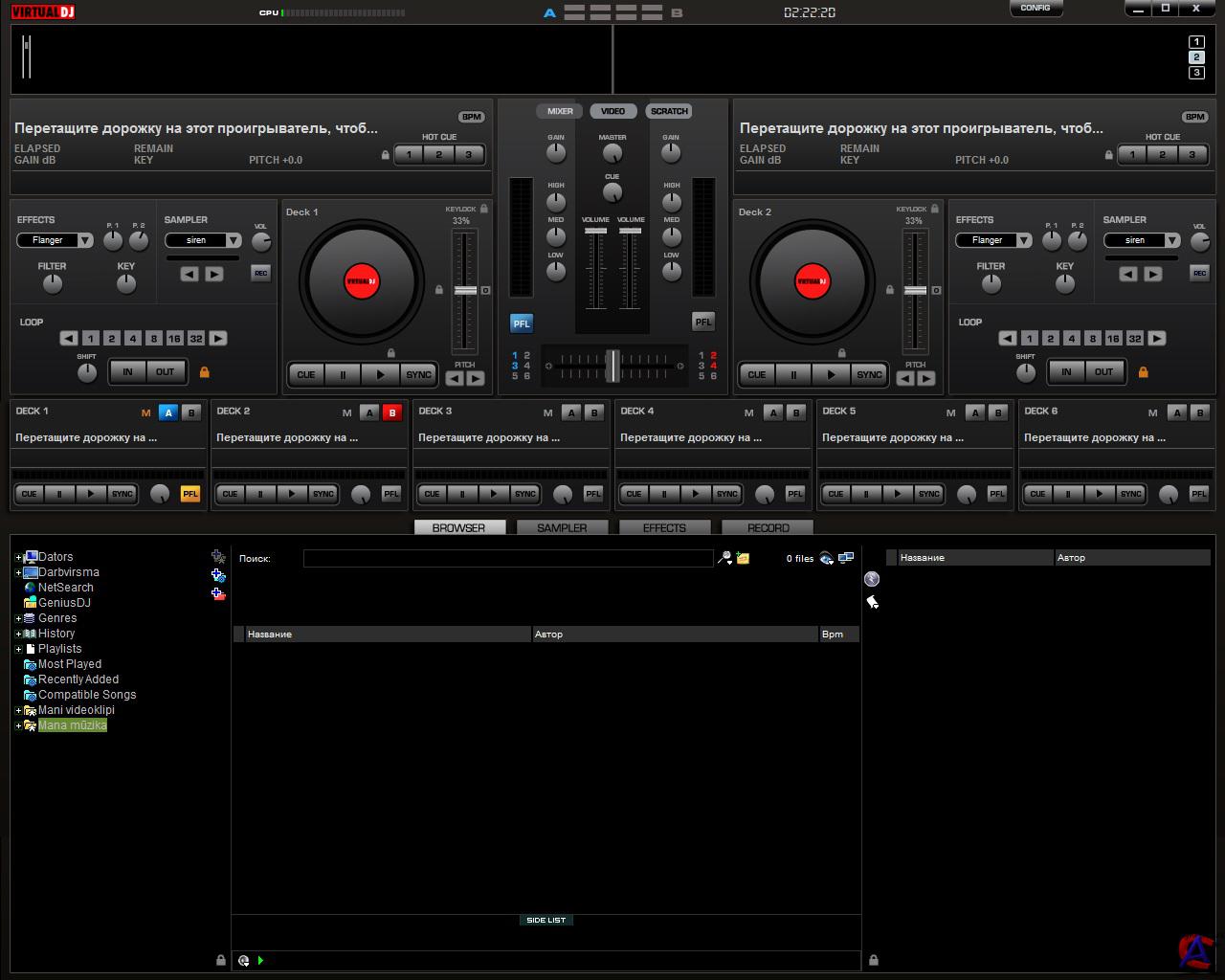Click the crossfader slider handle
This screenshot has height=980, width=1225.
tap(612, 365)
